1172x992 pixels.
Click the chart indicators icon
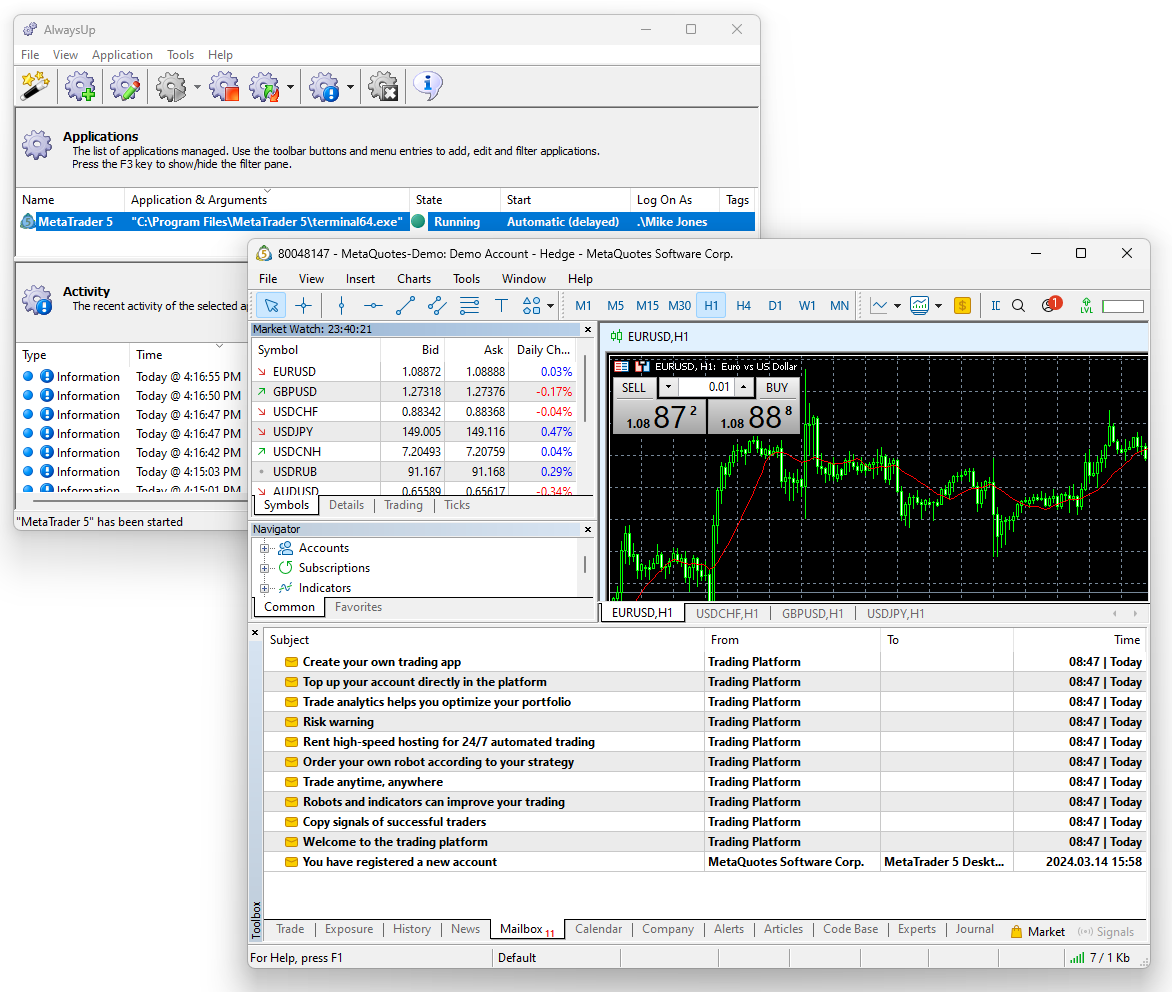pos(919,305)
